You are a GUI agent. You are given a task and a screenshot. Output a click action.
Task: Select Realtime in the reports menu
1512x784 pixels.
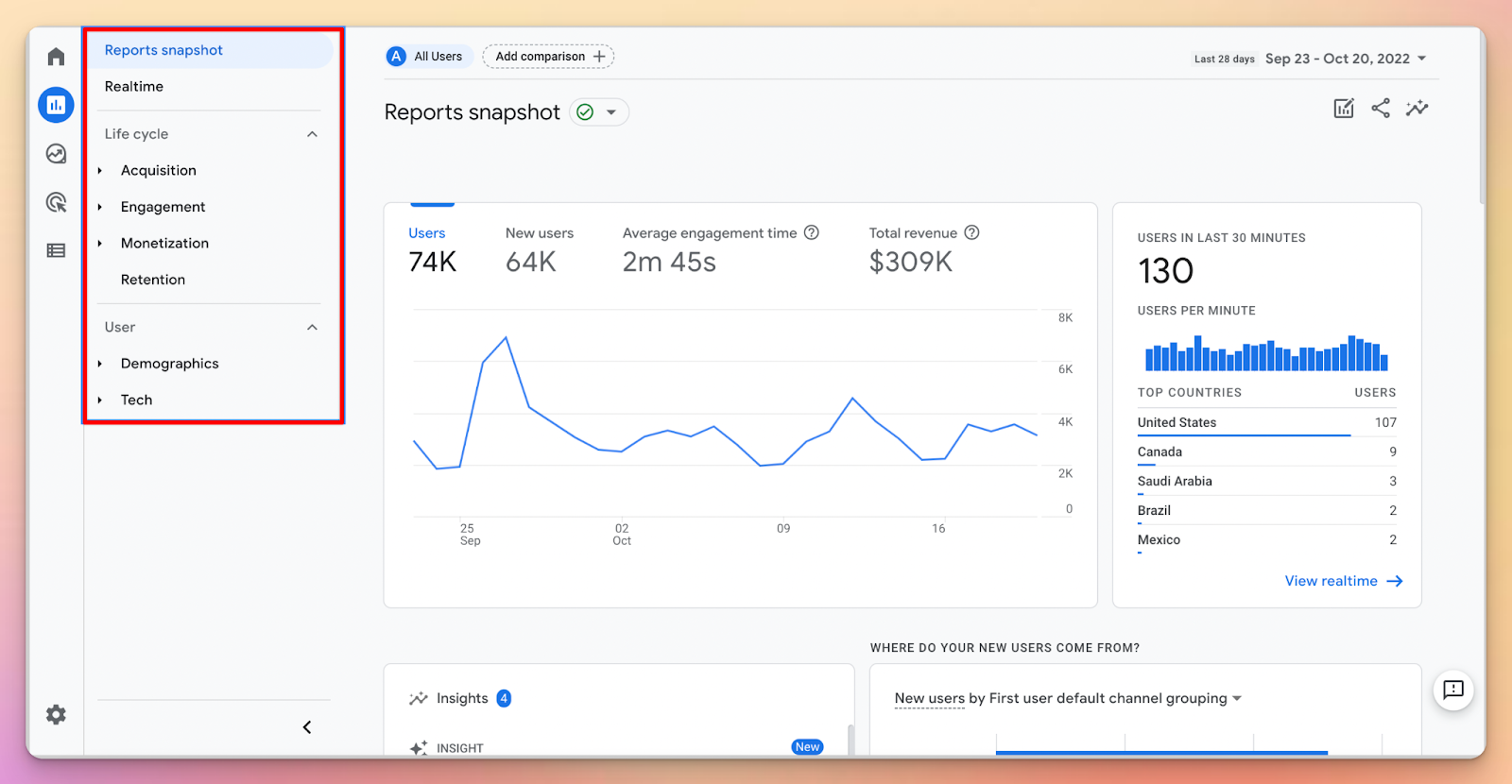pyautogui.click(x=134, y=87)
